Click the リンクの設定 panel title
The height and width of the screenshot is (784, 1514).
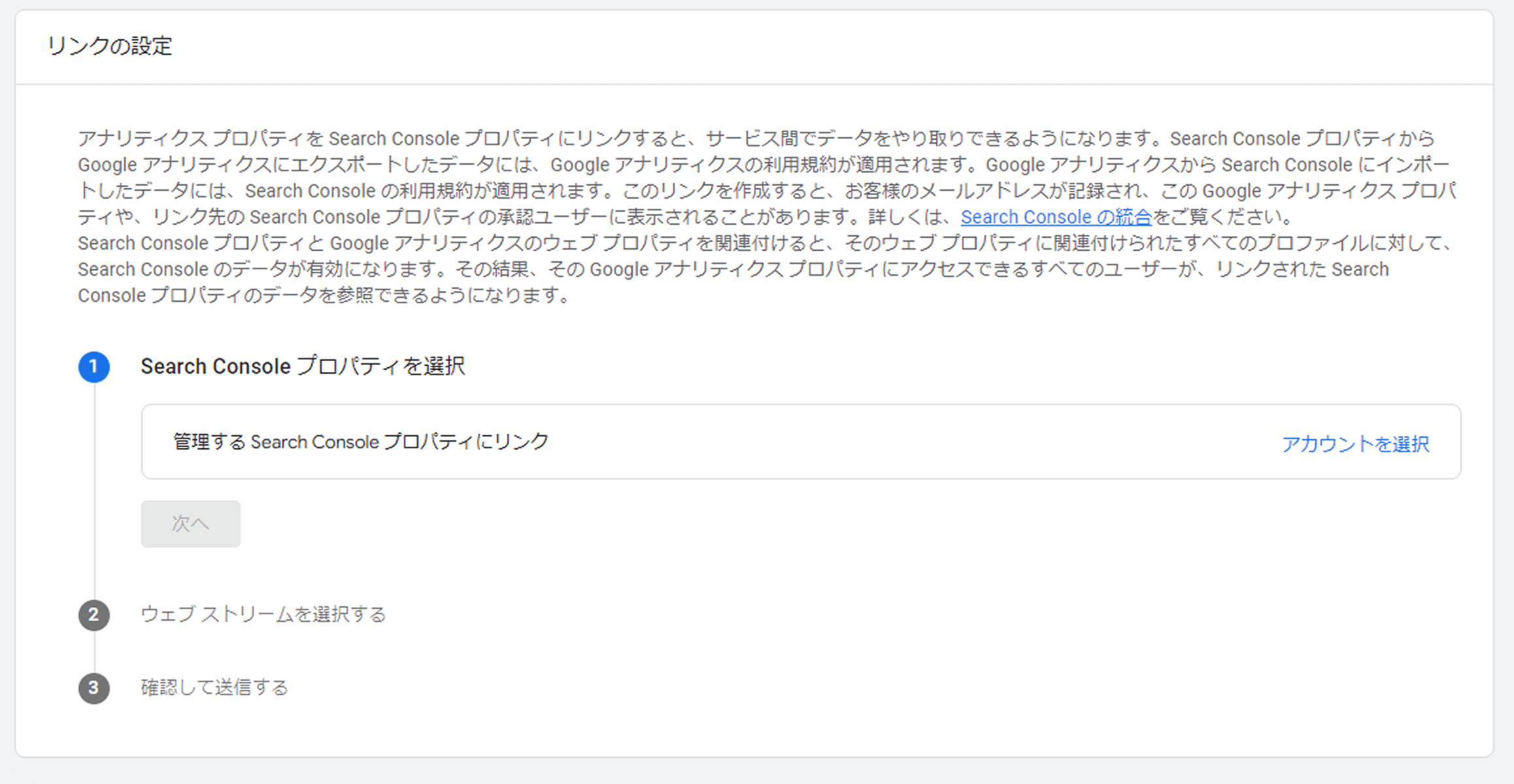tap(109, 46)
